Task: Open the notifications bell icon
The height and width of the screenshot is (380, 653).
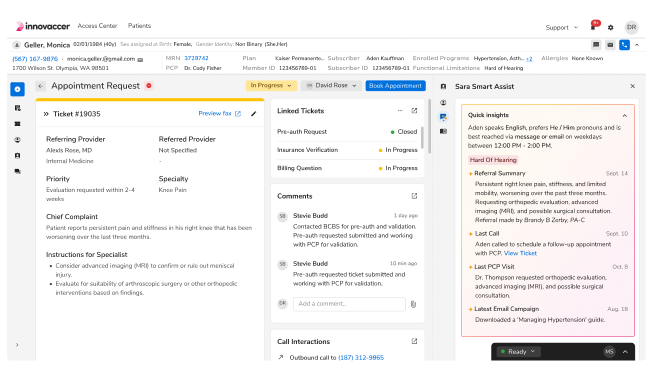Action: click(x=593, y=27)
